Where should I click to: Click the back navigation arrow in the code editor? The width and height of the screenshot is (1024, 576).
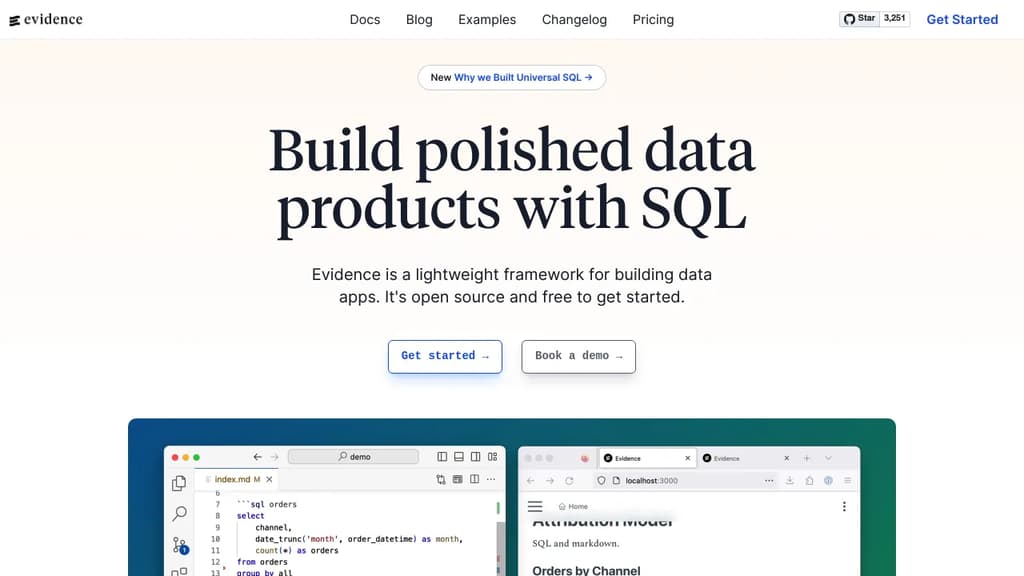(x=257, y=457)
